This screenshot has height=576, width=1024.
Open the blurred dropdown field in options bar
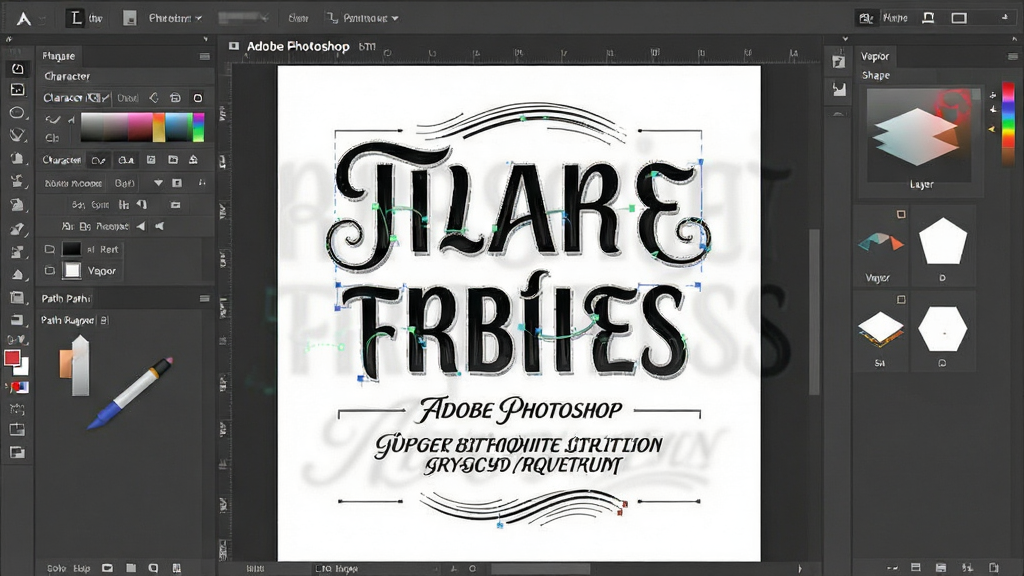243,18
